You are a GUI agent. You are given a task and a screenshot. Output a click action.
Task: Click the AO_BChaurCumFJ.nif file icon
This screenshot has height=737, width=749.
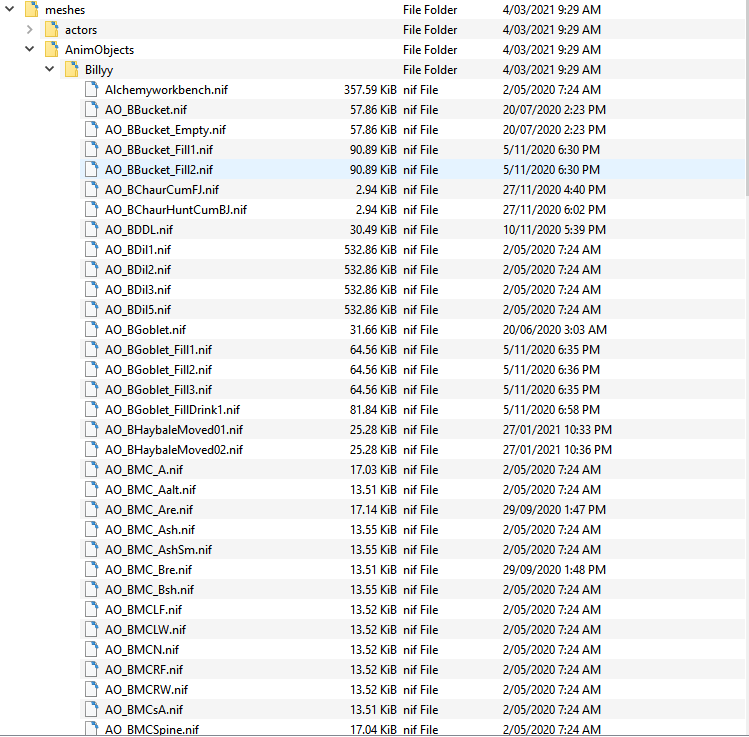point(92,190)
